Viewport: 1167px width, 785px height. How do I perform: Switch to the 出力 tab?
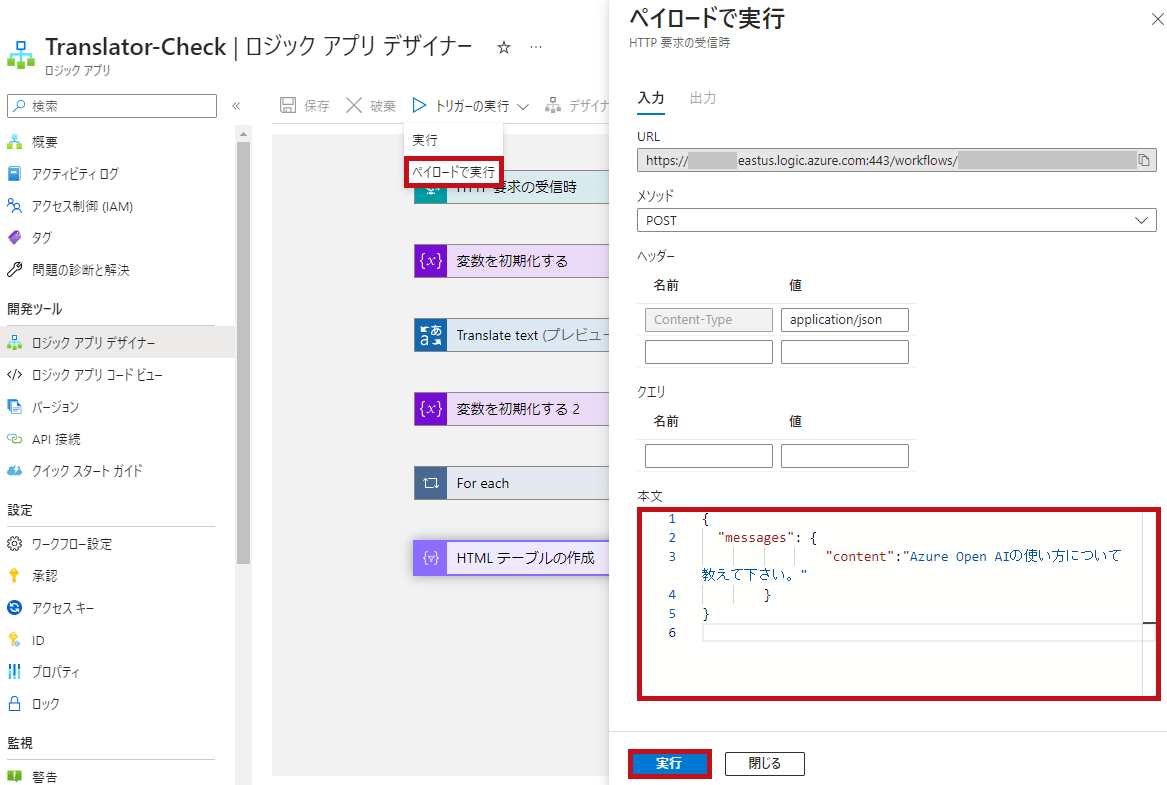[703, 98]
